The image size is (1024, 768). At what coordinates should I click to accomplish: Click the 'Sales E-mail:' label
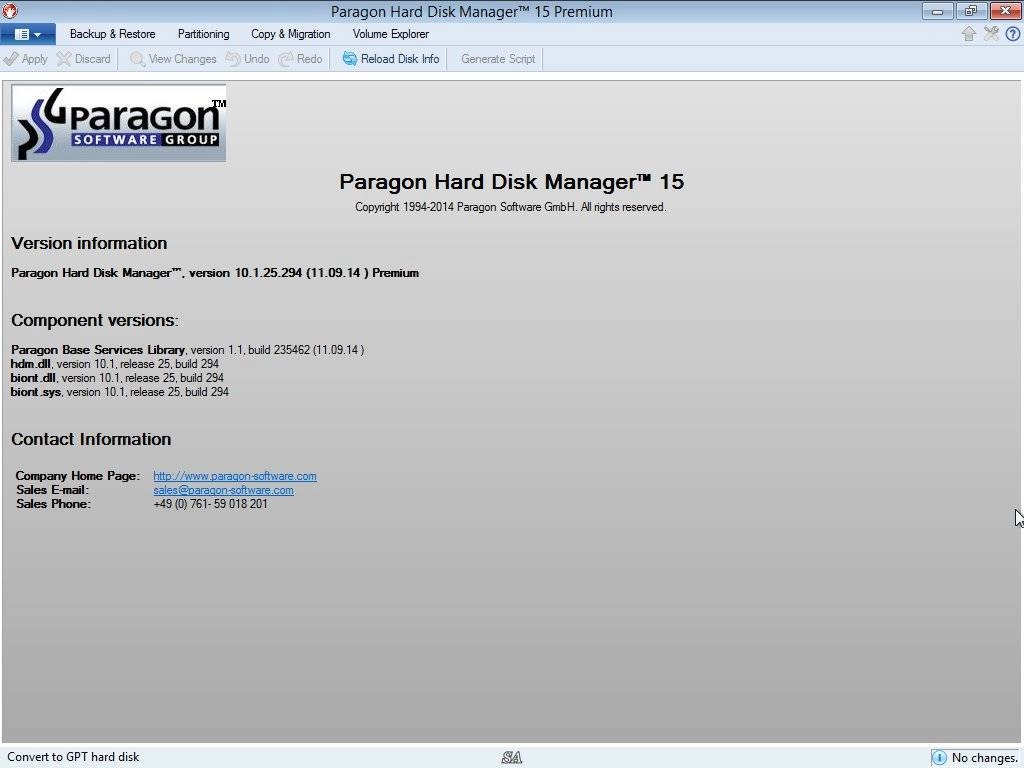click(52, 490)
